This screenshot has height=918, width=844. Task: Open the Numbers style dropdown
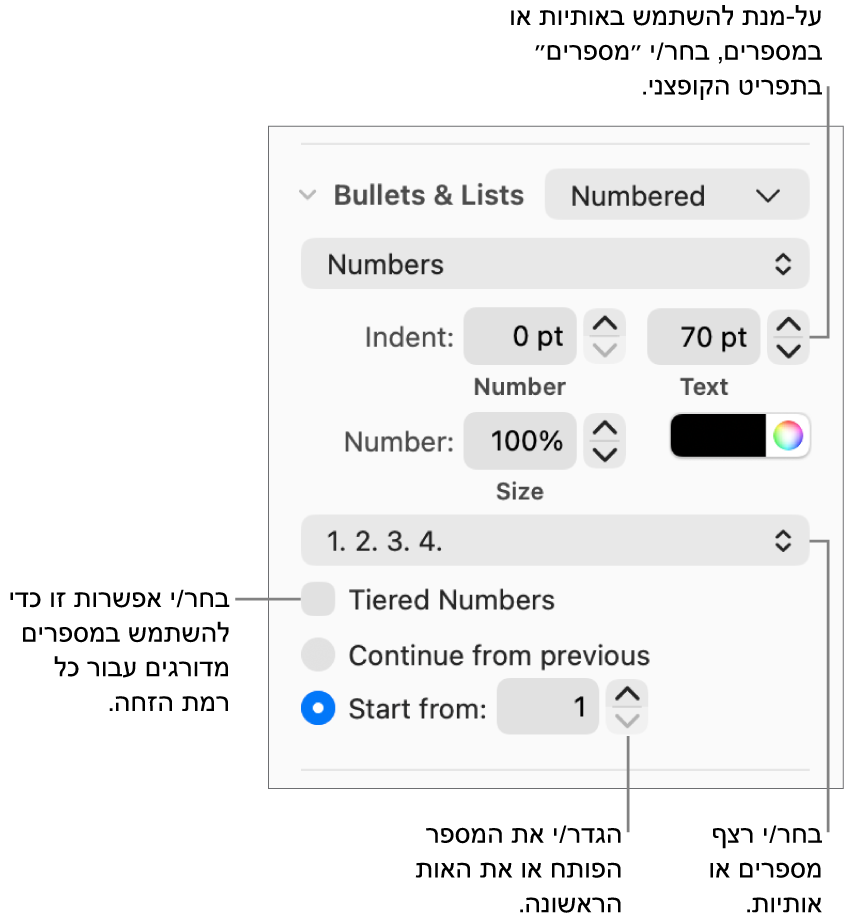555,264
